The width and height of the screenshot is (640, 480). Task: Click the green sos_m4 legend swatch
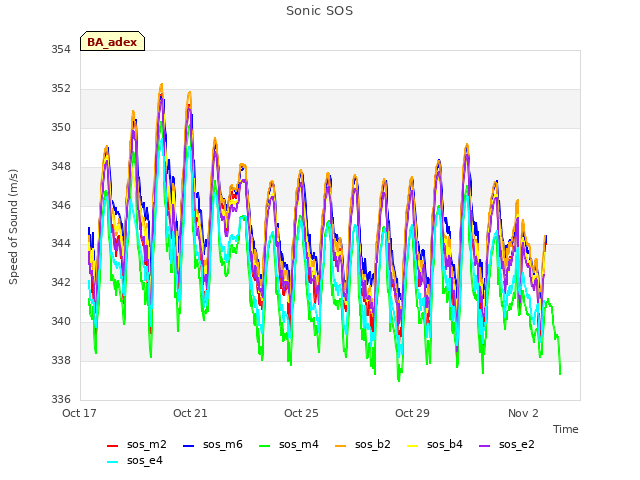(x=264, y=446)
